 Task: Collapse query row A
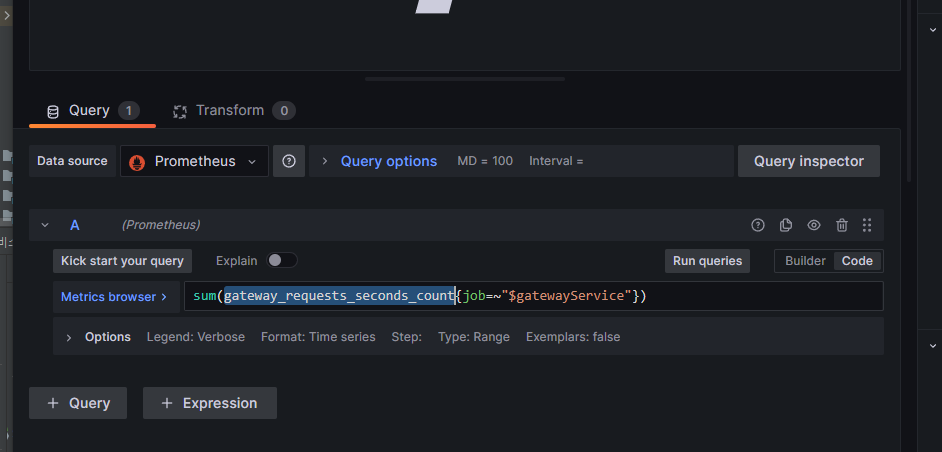pos(44,225)
